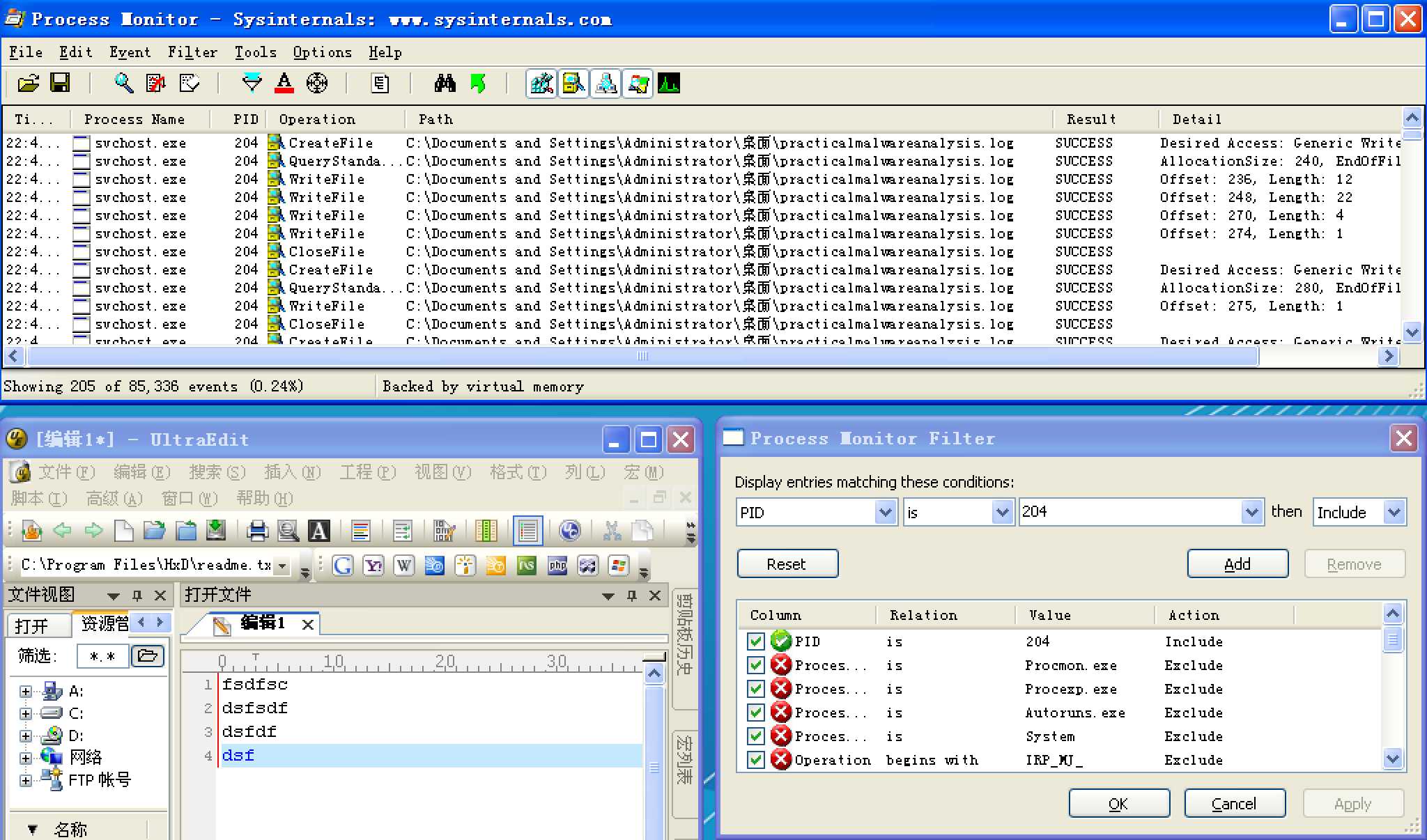Open the 204 value dropdown arrow
Screen dimensions: 1427x840
click(x=1251, y=512)
